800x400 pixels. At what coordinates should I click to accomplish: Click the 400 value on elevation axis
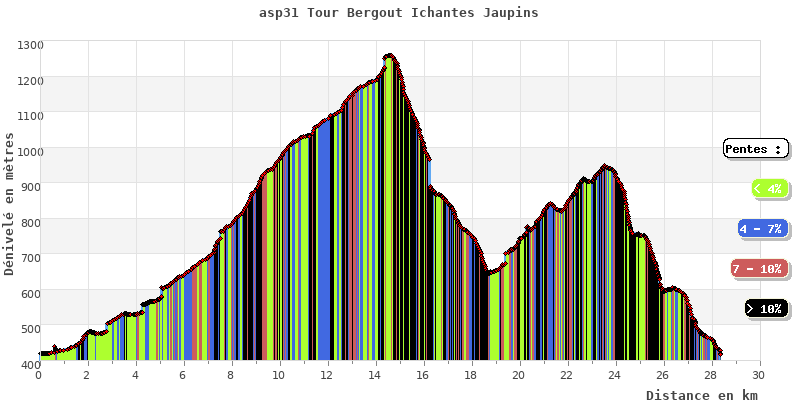click(33, 364)
